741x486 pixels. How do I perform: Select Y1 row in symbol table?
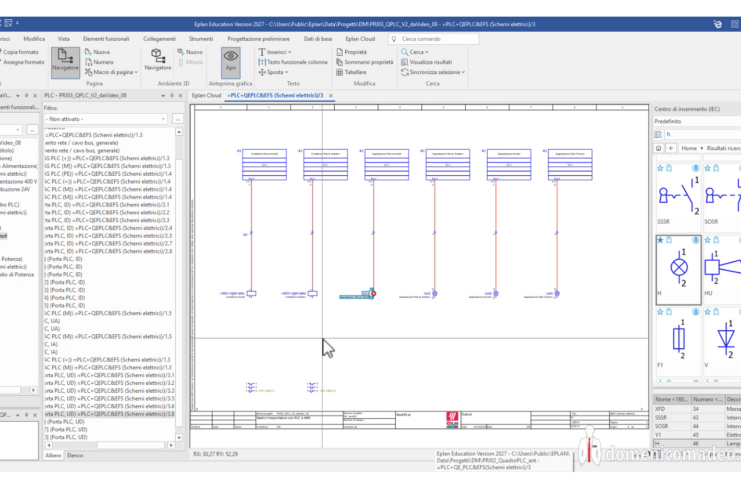point(697,435)
